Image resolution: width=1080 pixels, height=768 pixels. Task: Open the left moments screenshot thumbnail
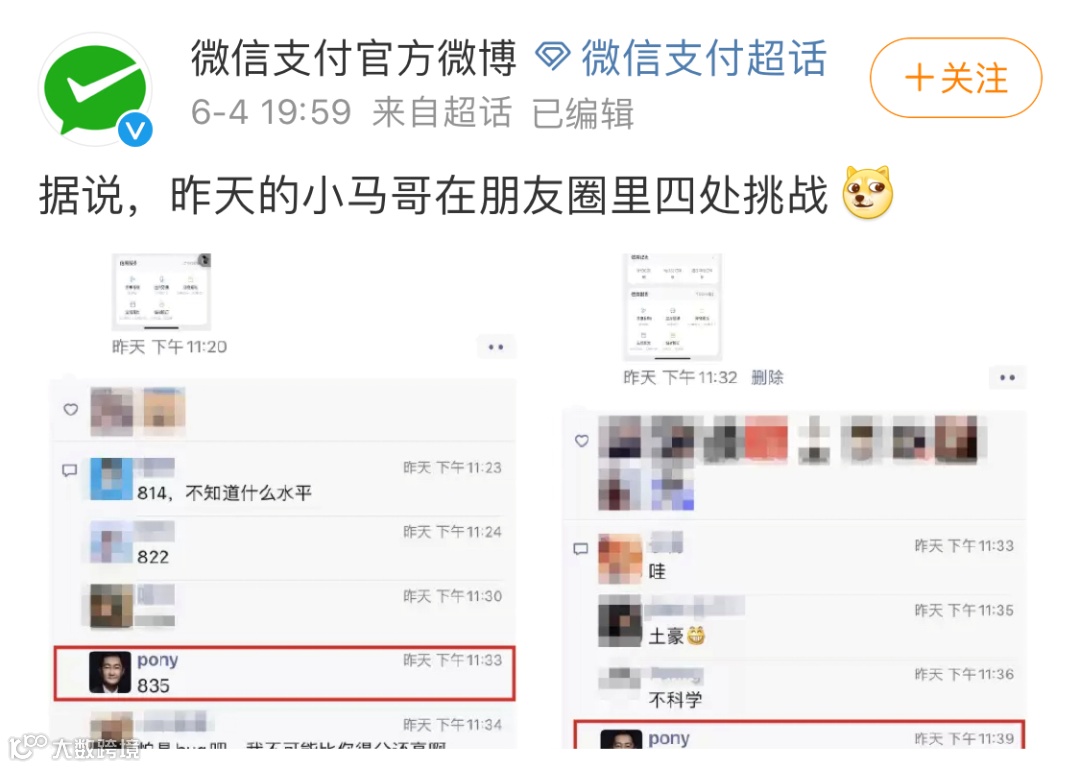point(162,291)
